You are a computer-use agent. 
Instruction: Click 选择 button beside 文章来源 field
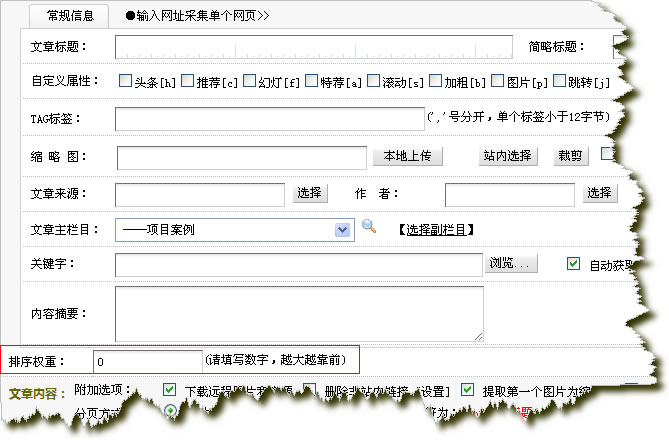309,193
